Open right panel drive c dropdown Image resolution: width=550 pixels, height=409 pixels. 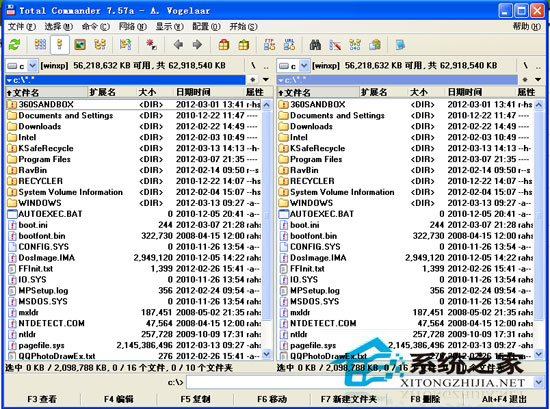click(x=304, y=66)
